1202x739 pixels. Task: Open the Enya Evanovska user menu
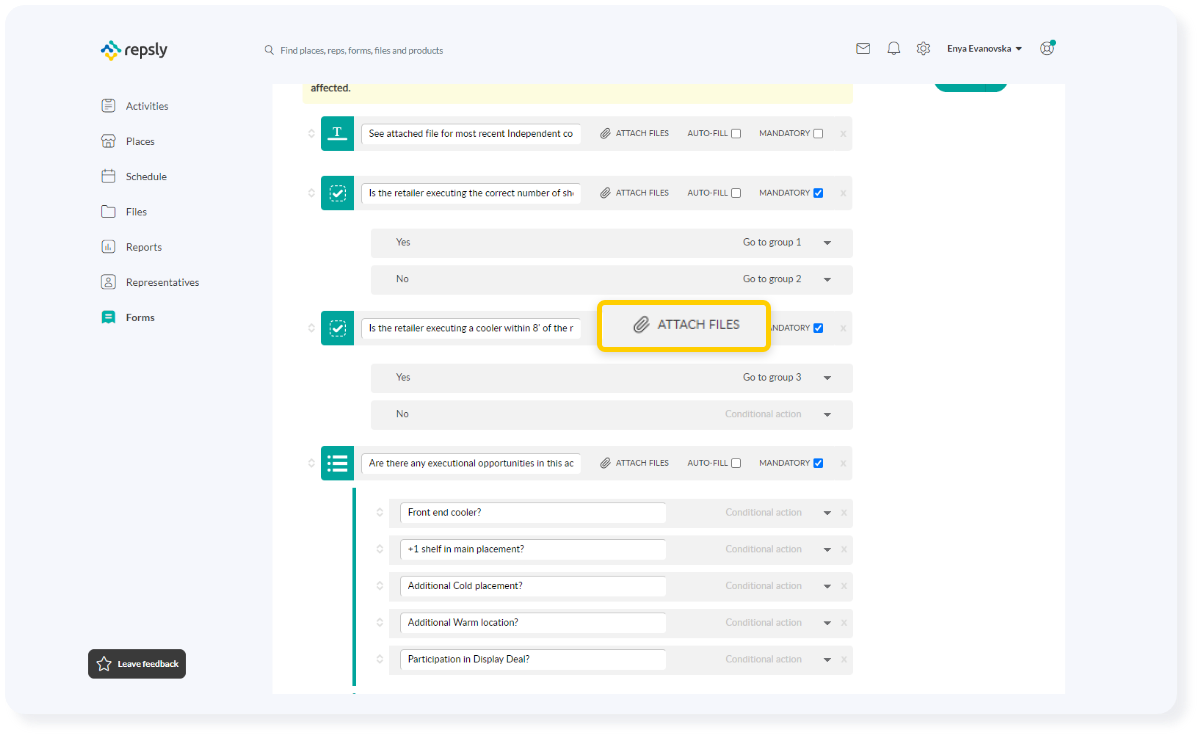tap(984, 49)
